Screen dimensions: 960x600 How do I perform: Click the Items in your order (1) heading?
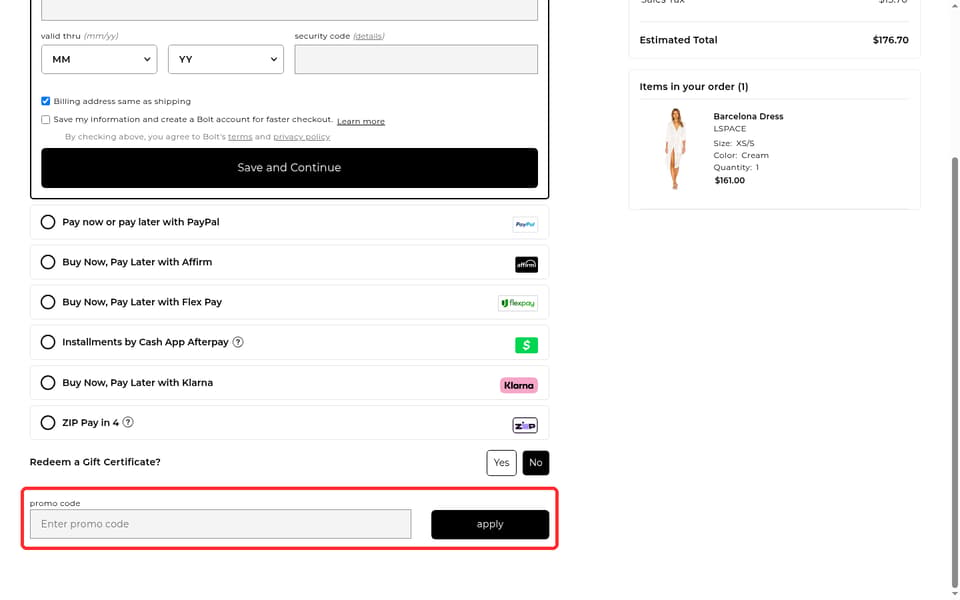[694, 86]
